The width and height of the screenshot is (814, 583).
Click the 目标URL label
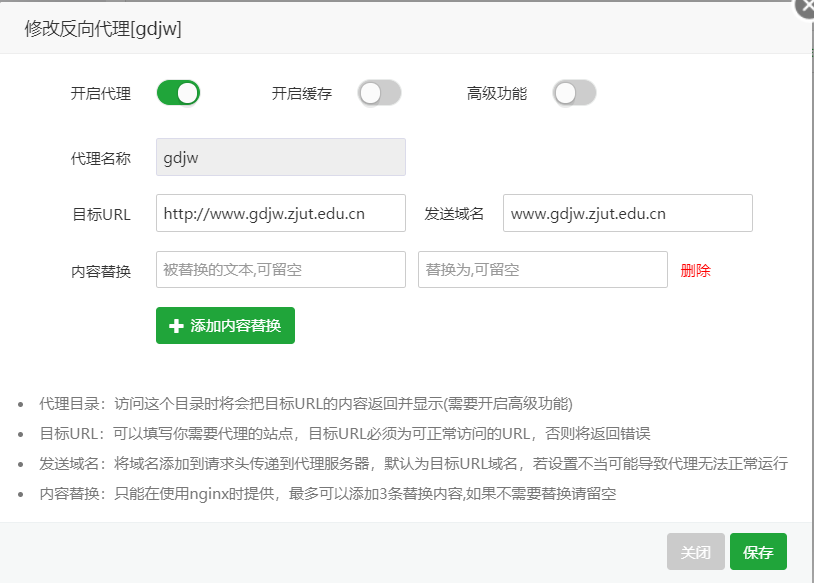pos(101,214)
